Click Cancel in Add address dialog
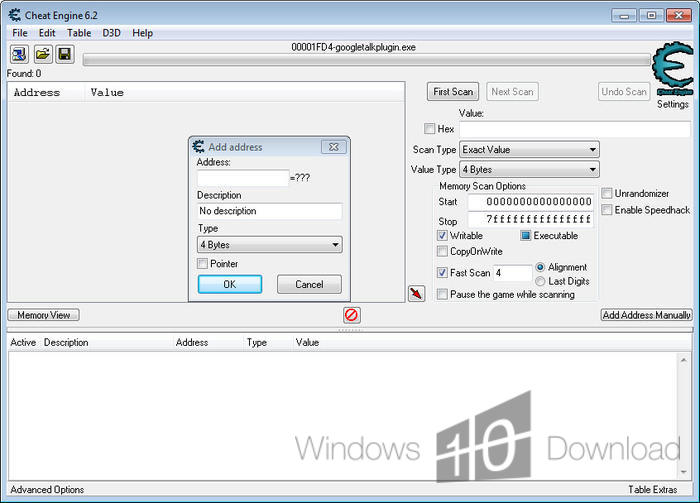Image resolution: width=700 pixels, height=503 pixels. (x=309, y=284)
